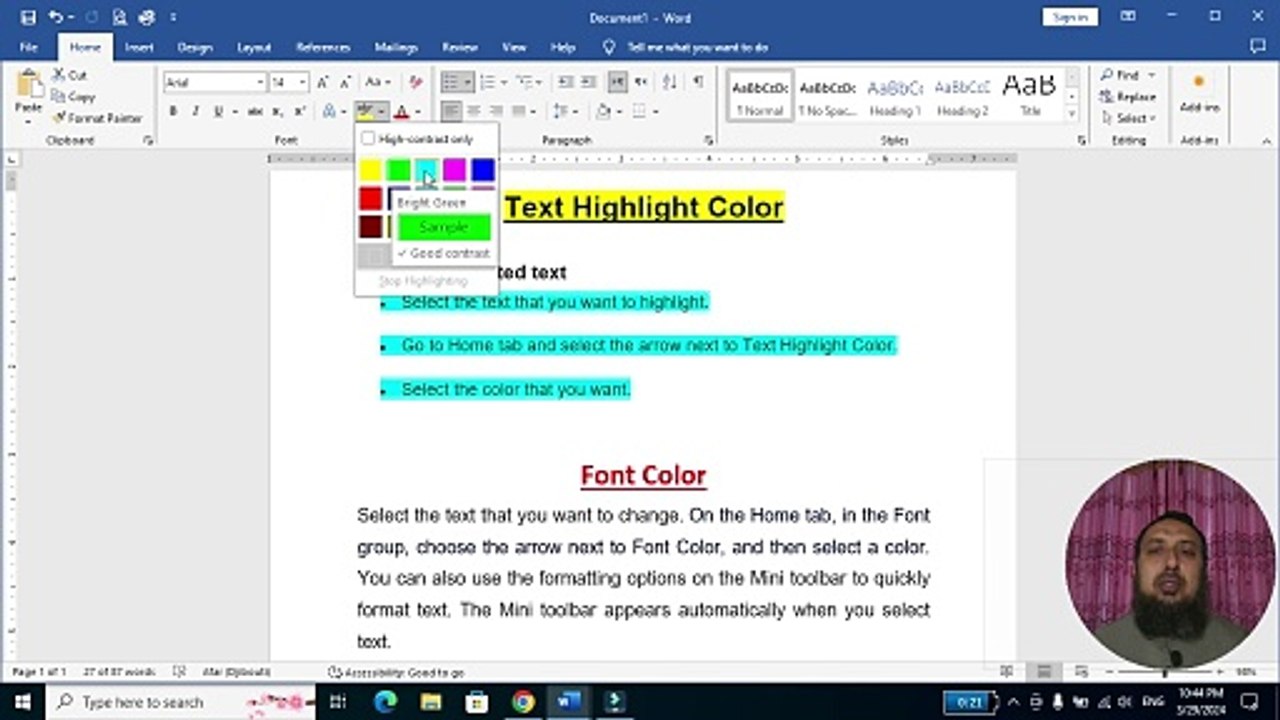Click the Replace button
This screenshot has width=1280, height=720.
(1127, 96)
